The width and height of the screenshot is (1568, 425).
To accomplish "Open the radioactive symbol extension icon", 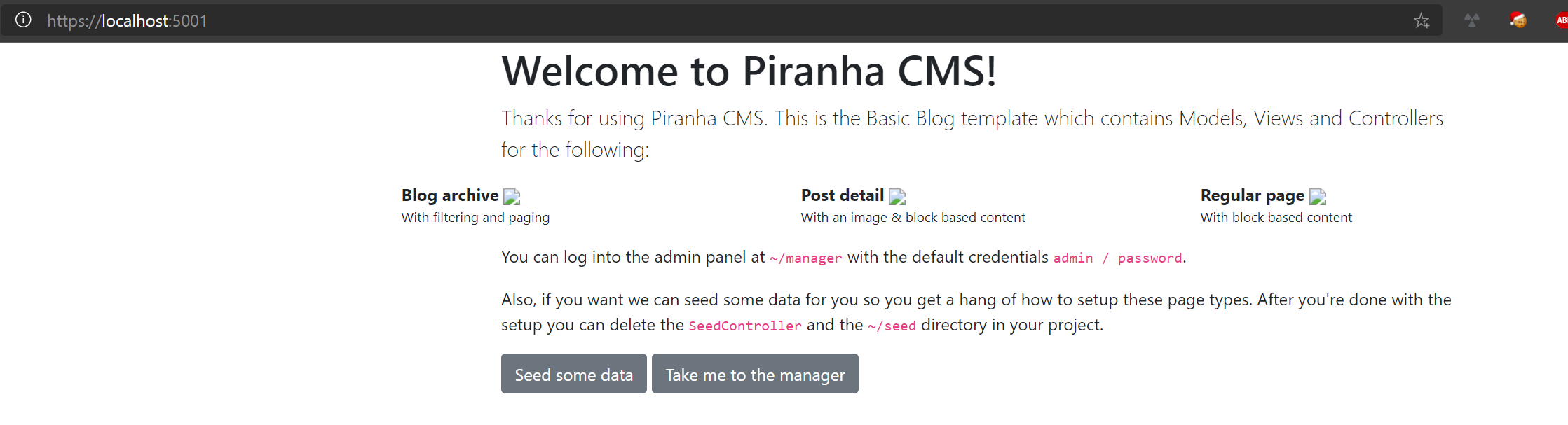I will [x=1472, y=20].
